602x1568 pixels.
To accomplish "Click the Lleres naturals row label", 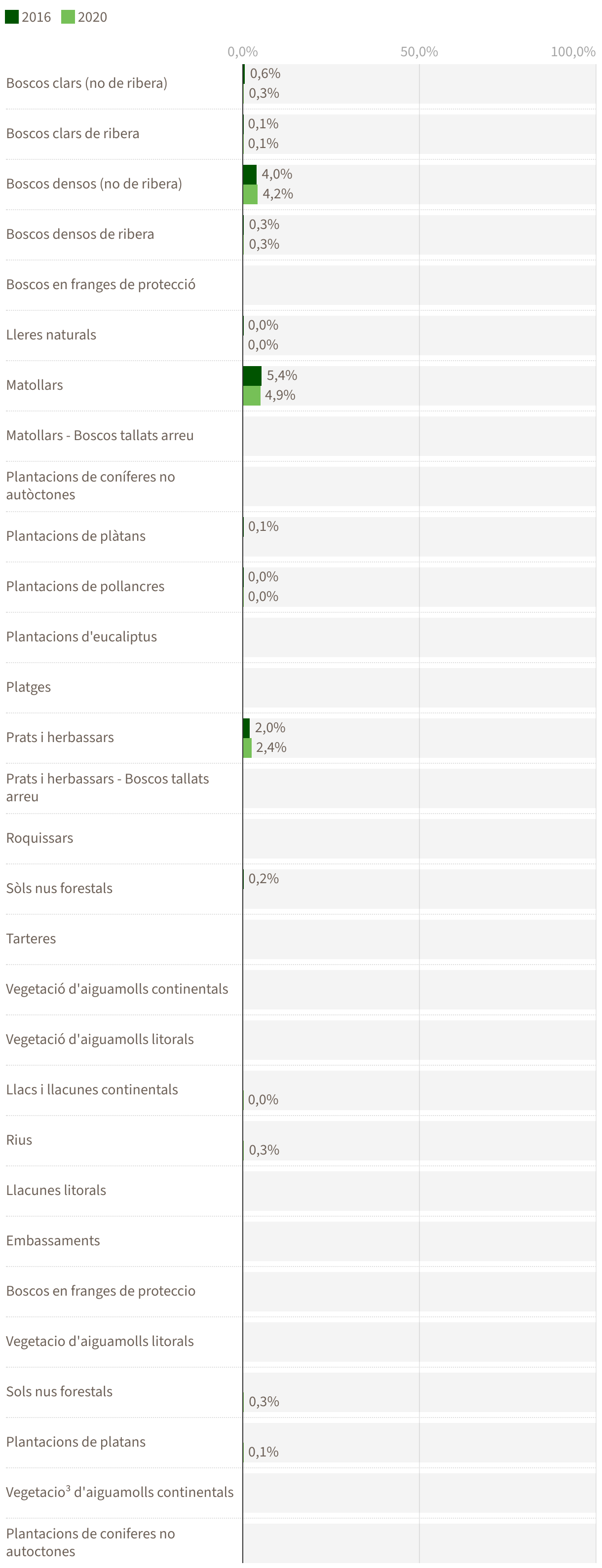I will pyautogui.click(x=51, y=335).
